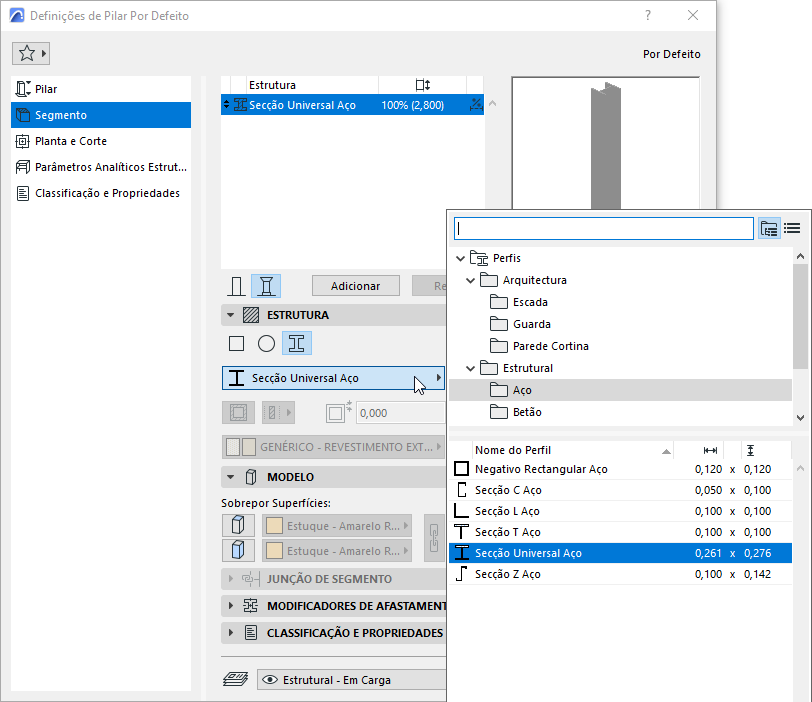Screen dimensions: 812x702
Task: Choose multi-segment column icon
Action: click(266, 286)
